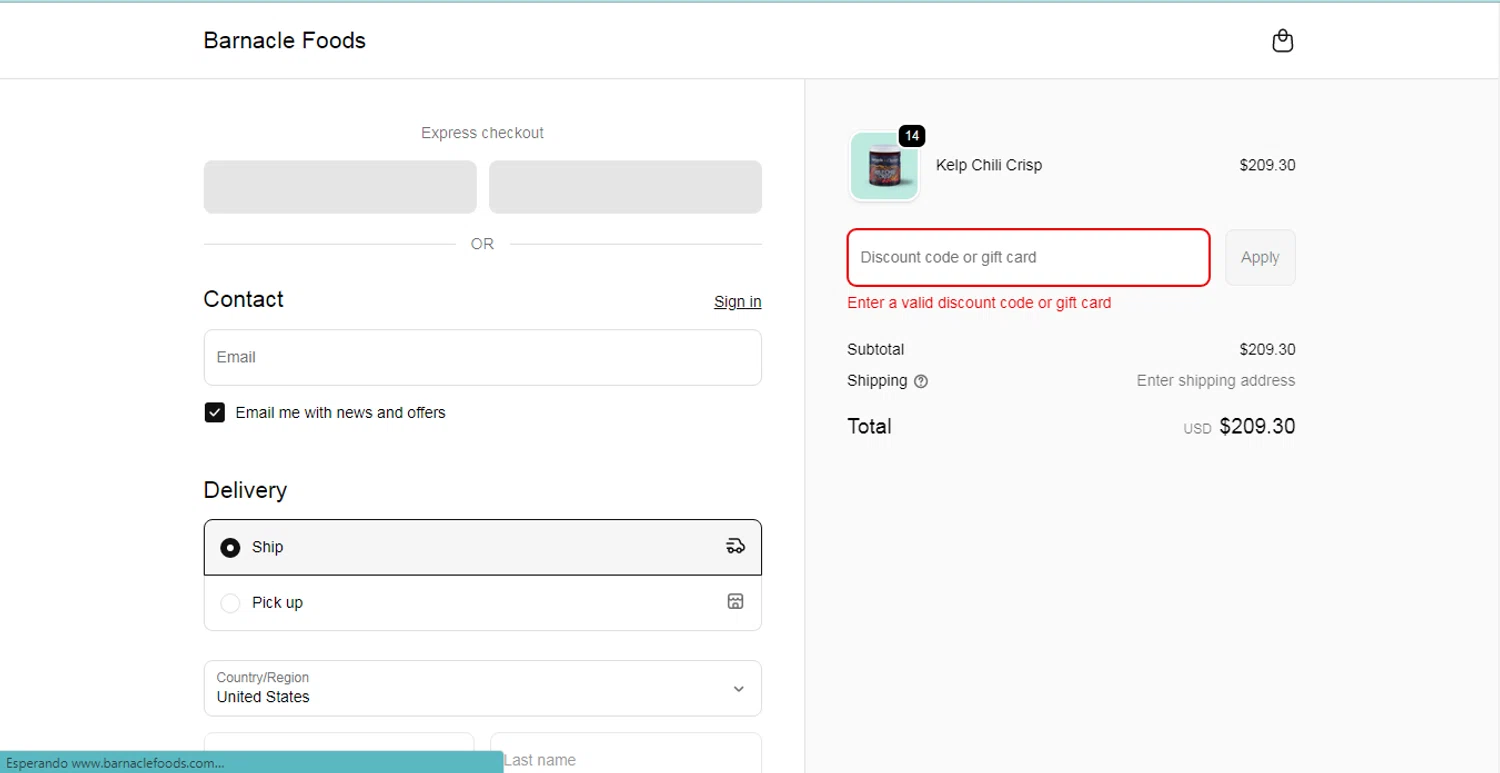The width and height of the screenshot is (1500, 773).
Task: Click the Kelp Chili Crisp product thumbnail
Action: click(x=884, y=166)
